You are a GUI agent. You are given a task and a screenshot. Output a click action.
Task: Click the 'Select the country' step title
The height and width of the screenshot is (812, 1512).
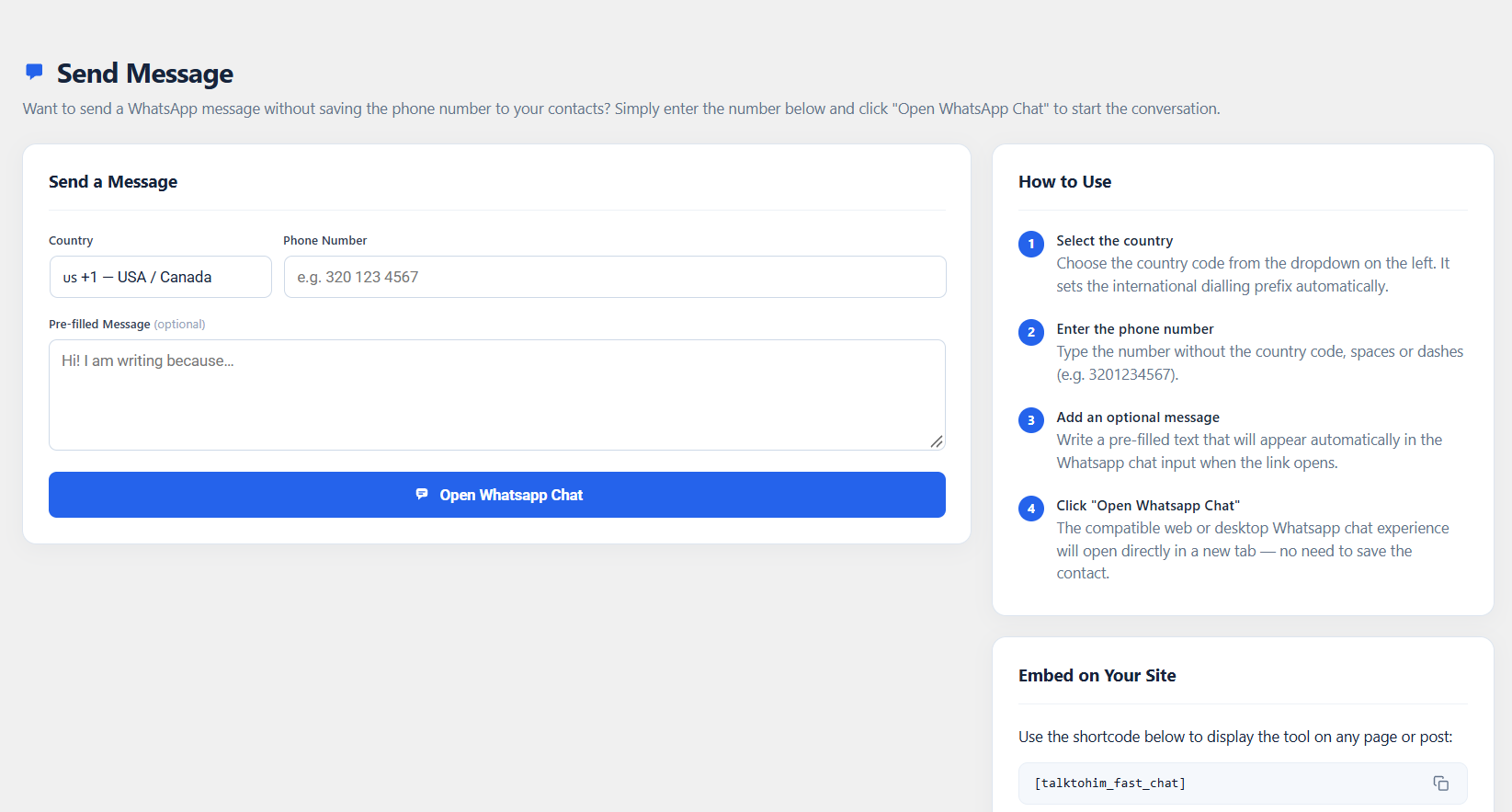[x=1114, y=241]
